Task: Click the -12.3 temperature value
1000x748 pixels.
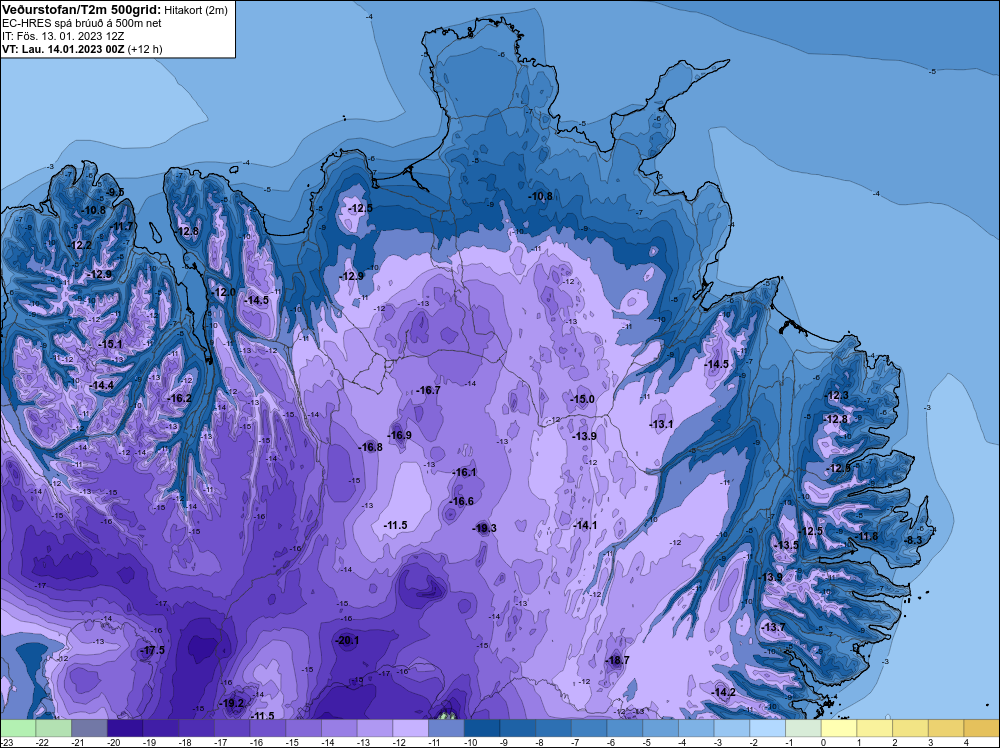Action: tap(837, 395)
